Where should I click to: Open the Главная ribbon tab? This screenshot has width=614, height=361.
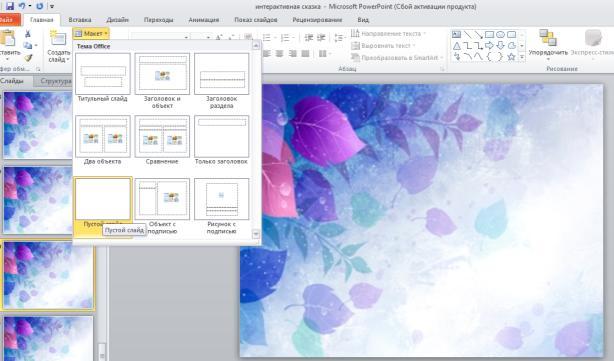tap(42, 20)
